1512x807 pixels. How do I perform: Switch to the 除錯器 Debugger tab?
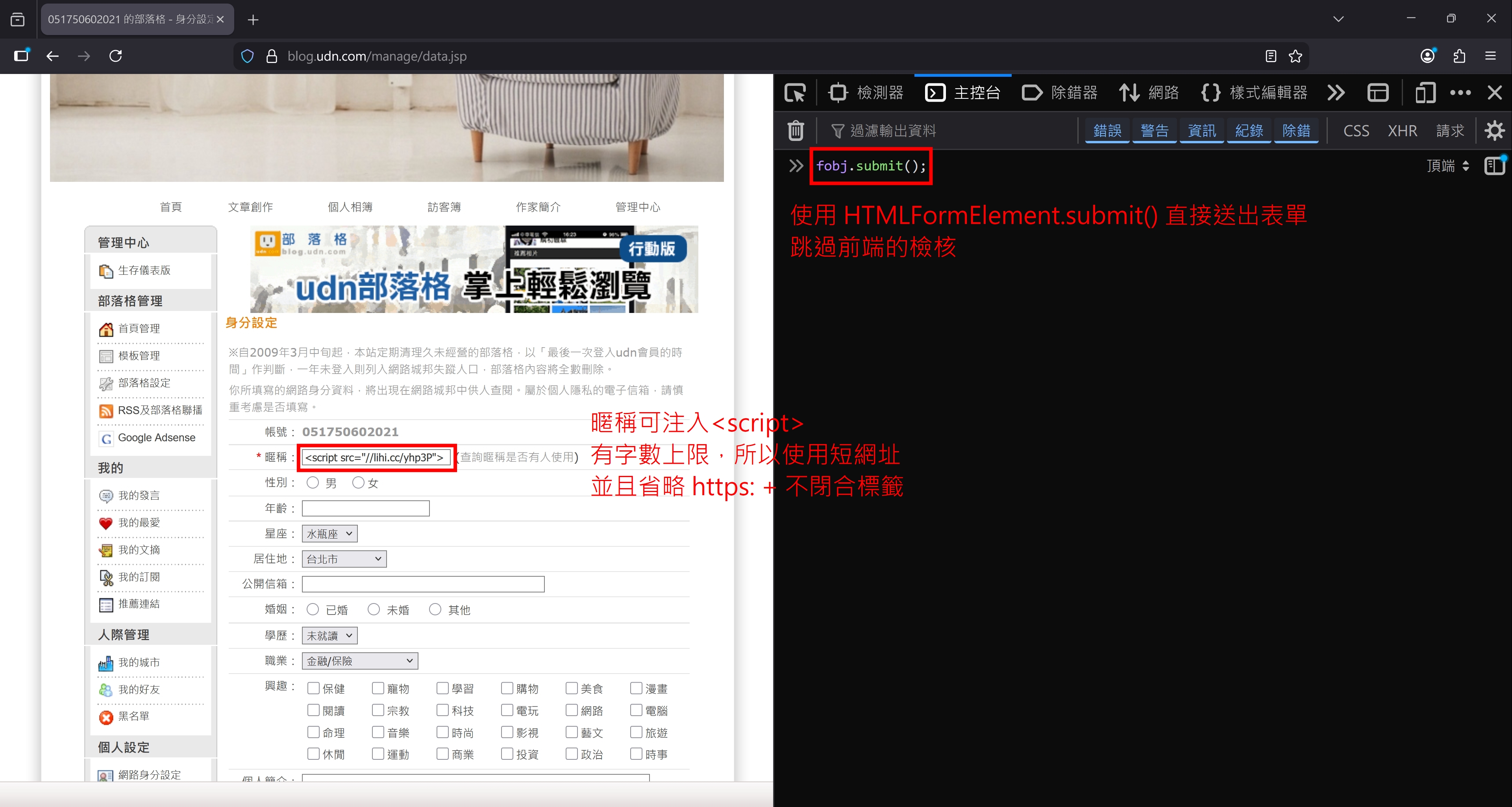[x=1060, y=93]
